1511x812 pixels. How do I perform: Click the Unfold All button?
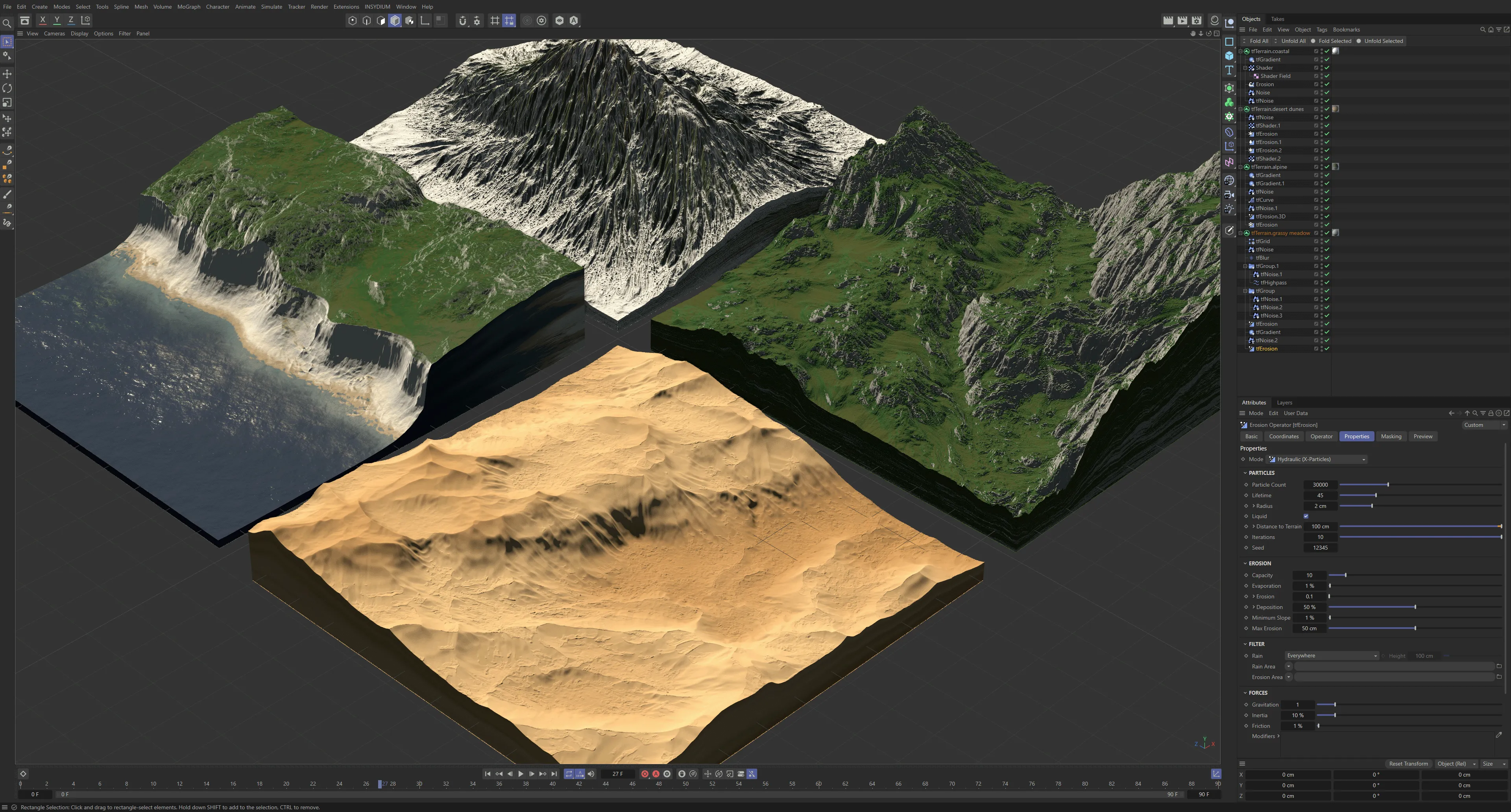[1293, 41]
